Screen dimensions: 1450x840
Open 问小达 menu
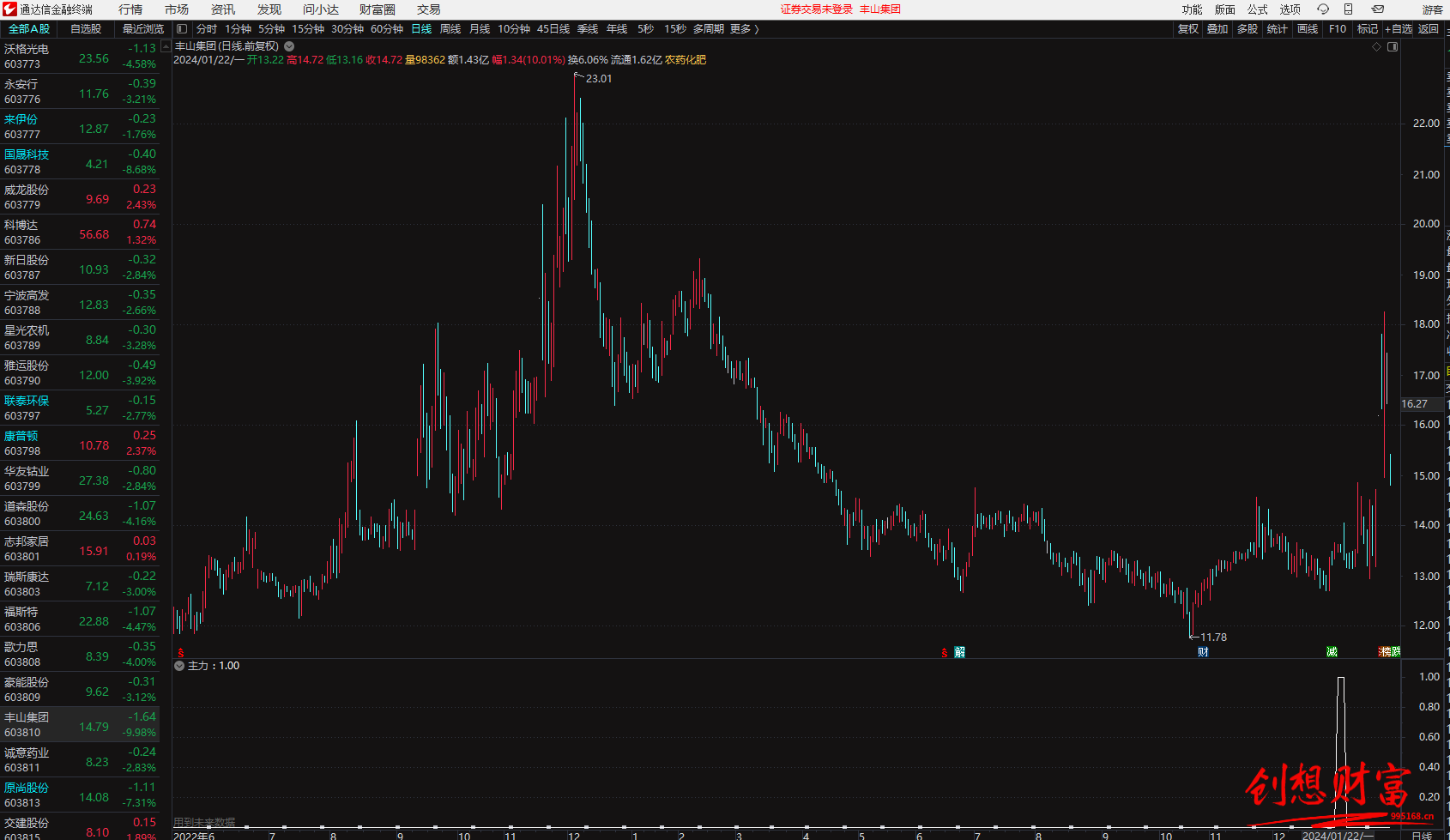pyautogui.click(x=321, y=9)
